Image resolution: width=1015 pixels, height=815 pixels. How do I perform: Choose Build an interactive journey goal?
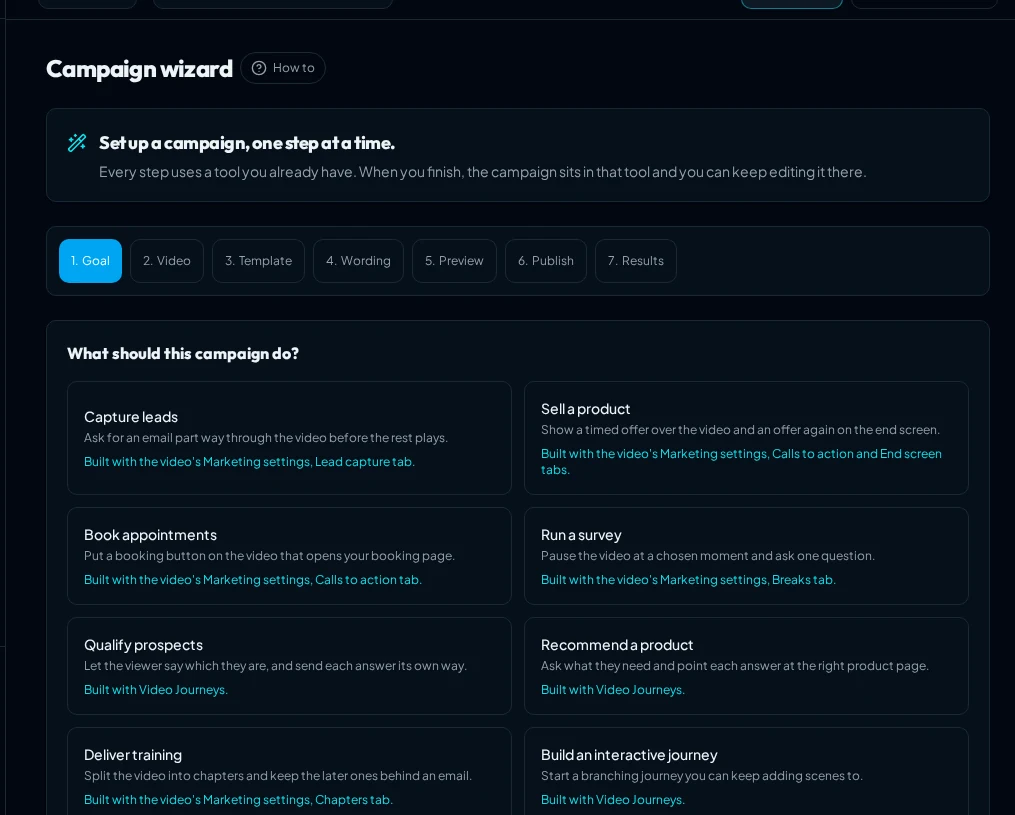[746, 771]
